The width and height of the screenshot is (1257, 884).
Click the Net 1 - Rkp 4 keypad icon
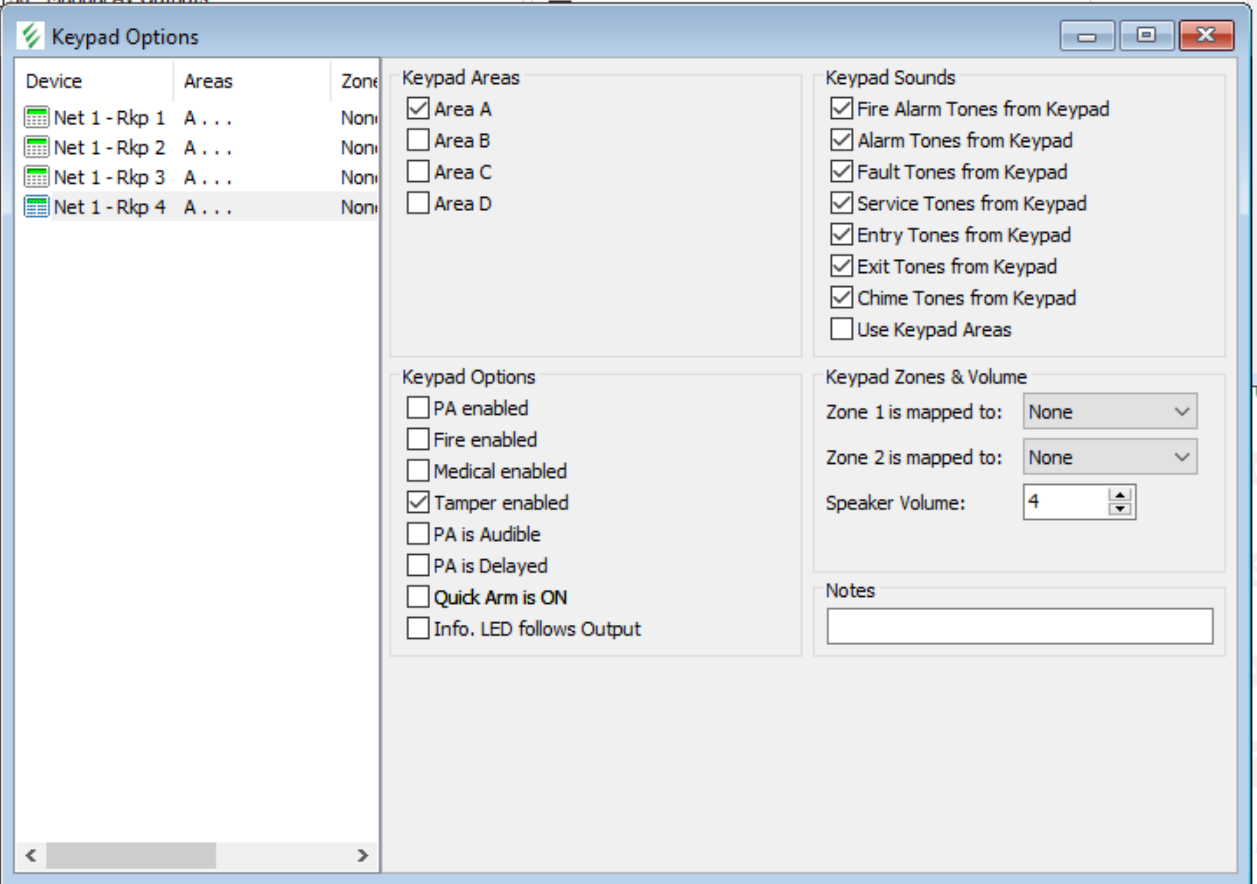click(37, 208)
